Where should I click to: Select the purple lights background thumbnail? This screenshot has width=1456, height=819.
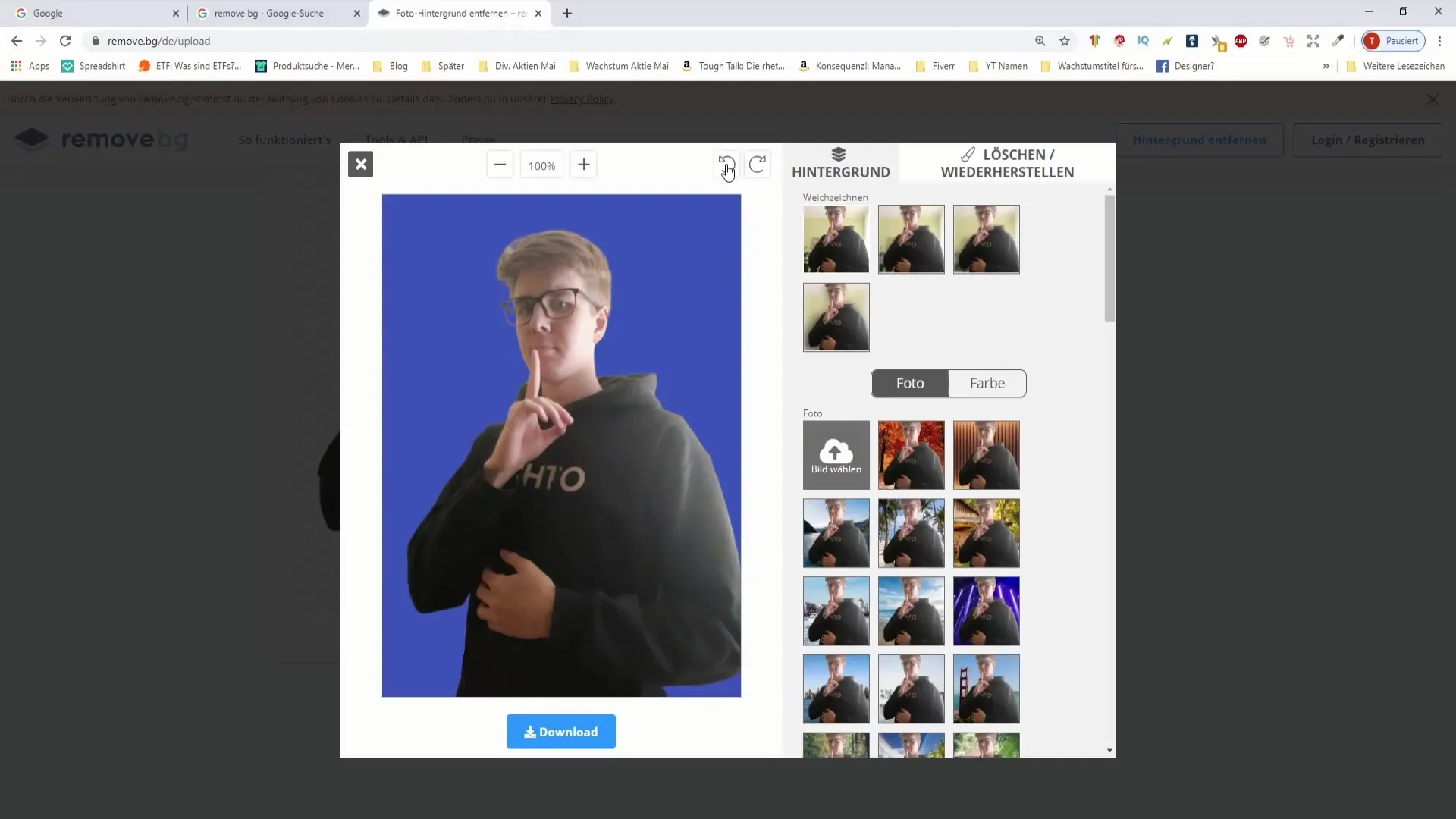tap(986, 610)
